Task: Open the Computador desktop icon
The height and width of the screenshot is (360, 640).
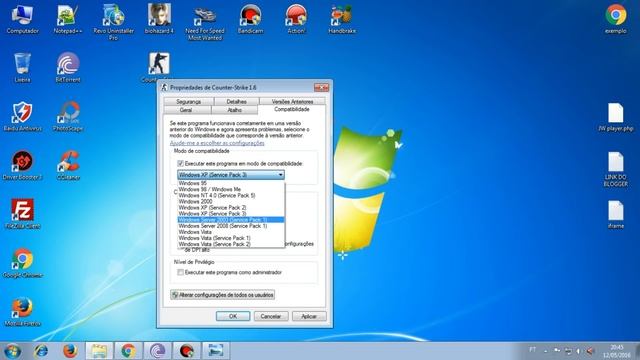Action: pos(22,19)
